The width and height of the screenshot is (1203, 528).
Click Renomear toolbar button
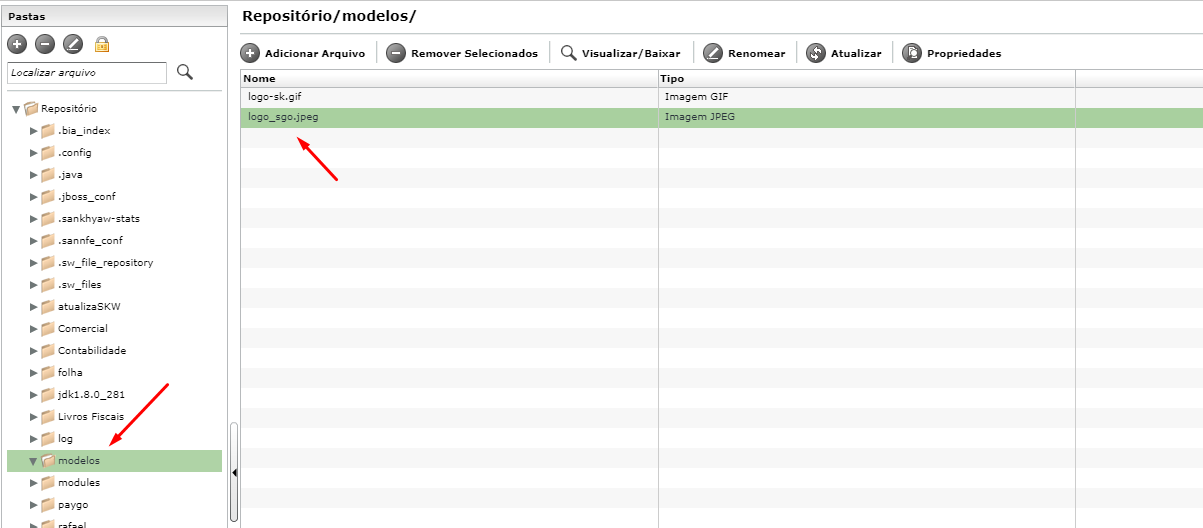(744, 53)
